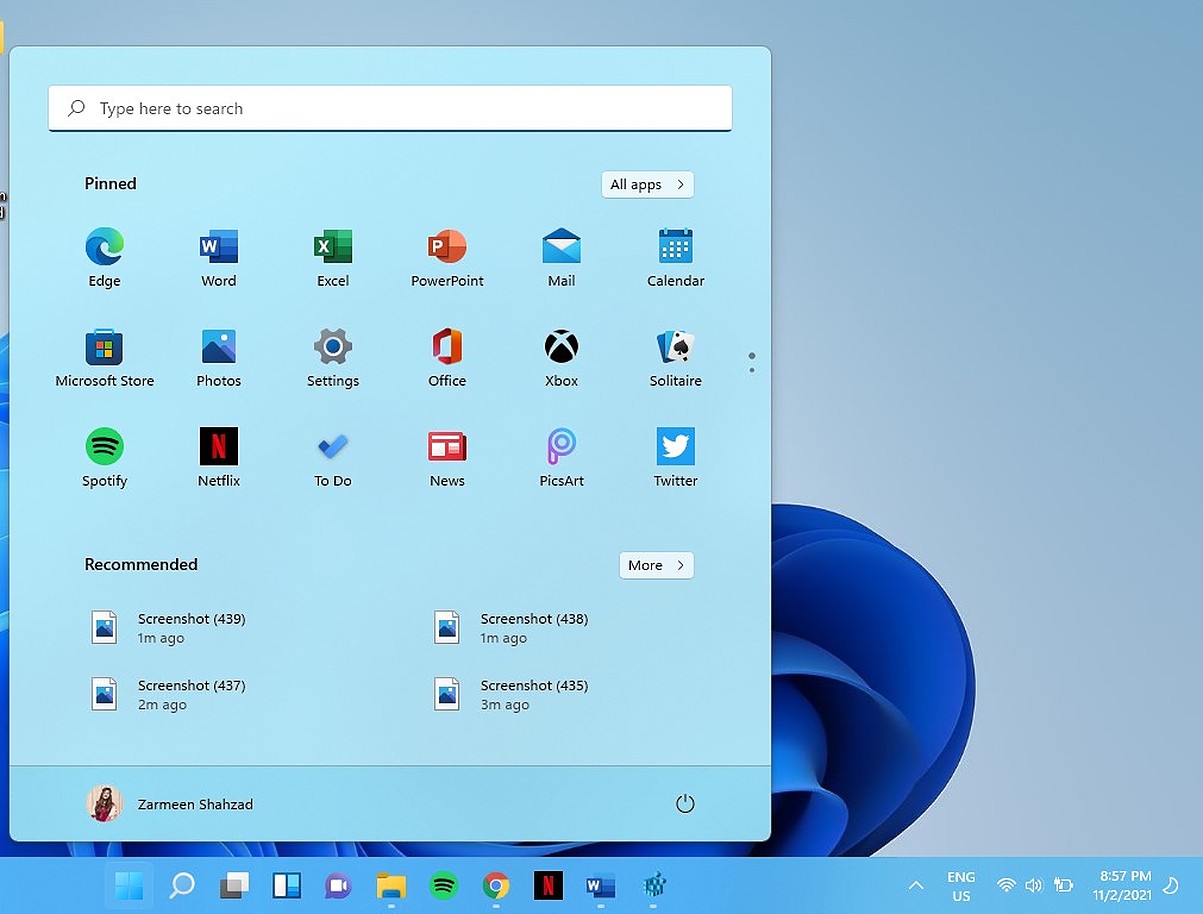Open the power options button
The width and height of the screenshot is (1203, 914).
685,803
